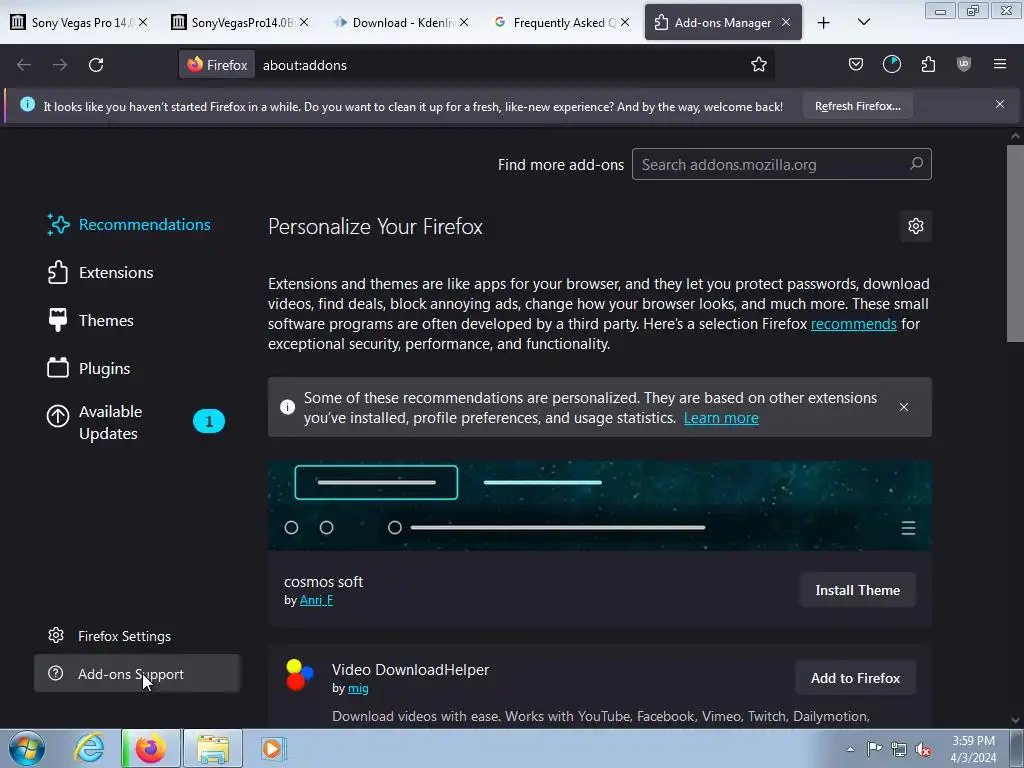Dismiss the personalized recommendations notice
1024x768 pixels.
tap(903, 407)
